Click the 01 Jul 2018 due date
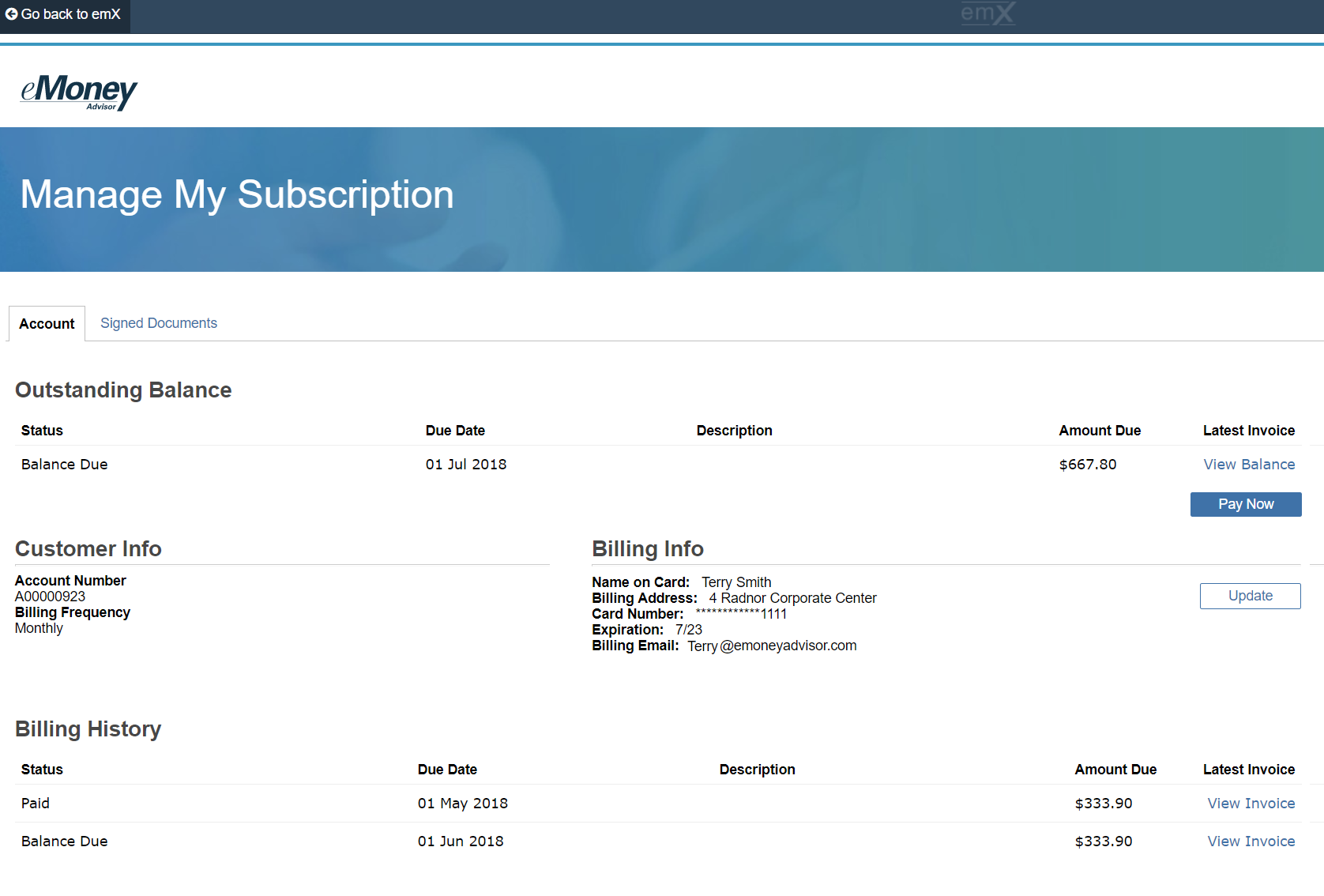 [x=466, y=465]
